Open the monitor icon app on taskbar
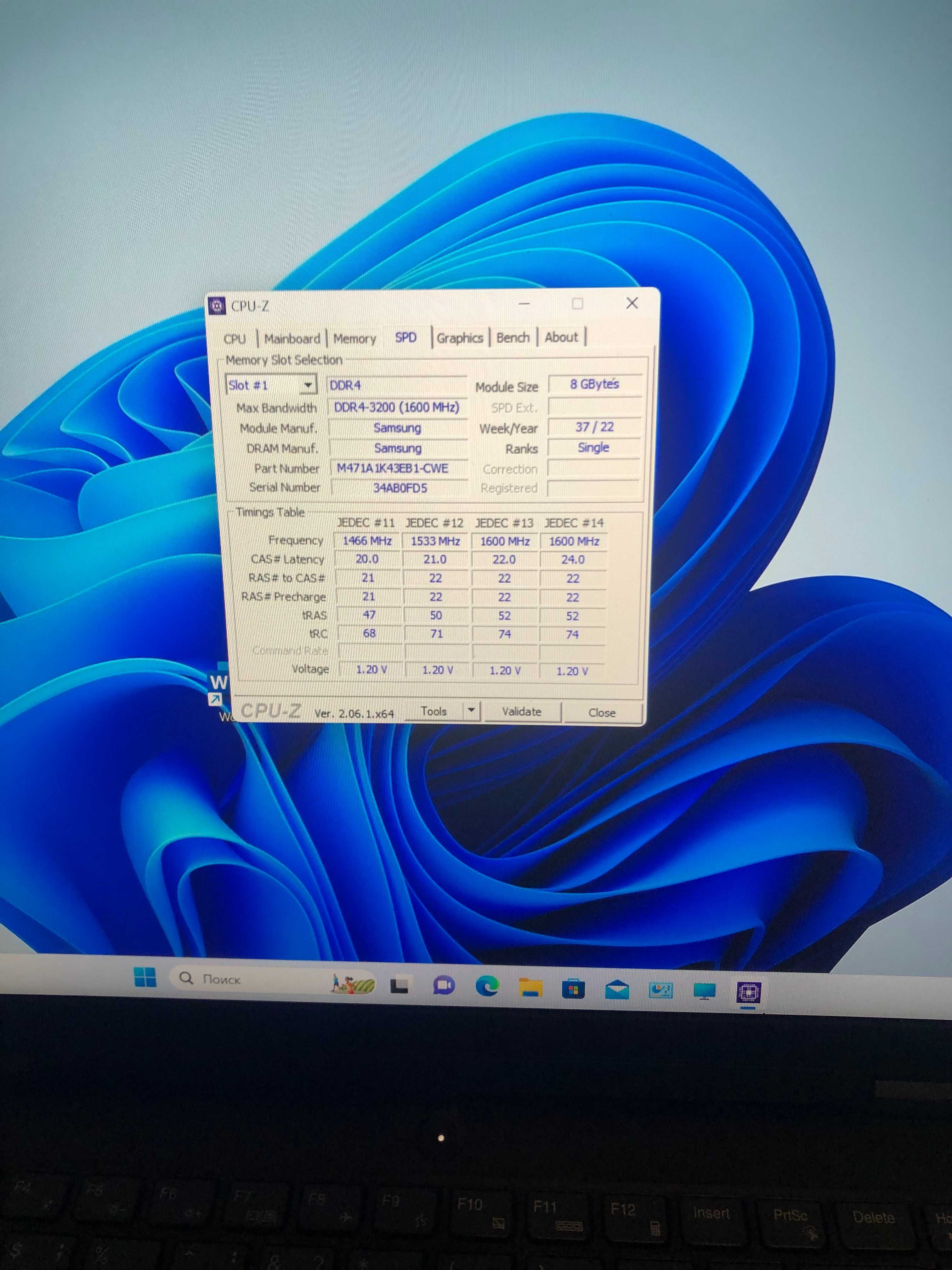The height and width of the screenshot is (1270, 952). click(x=704, y=991)
